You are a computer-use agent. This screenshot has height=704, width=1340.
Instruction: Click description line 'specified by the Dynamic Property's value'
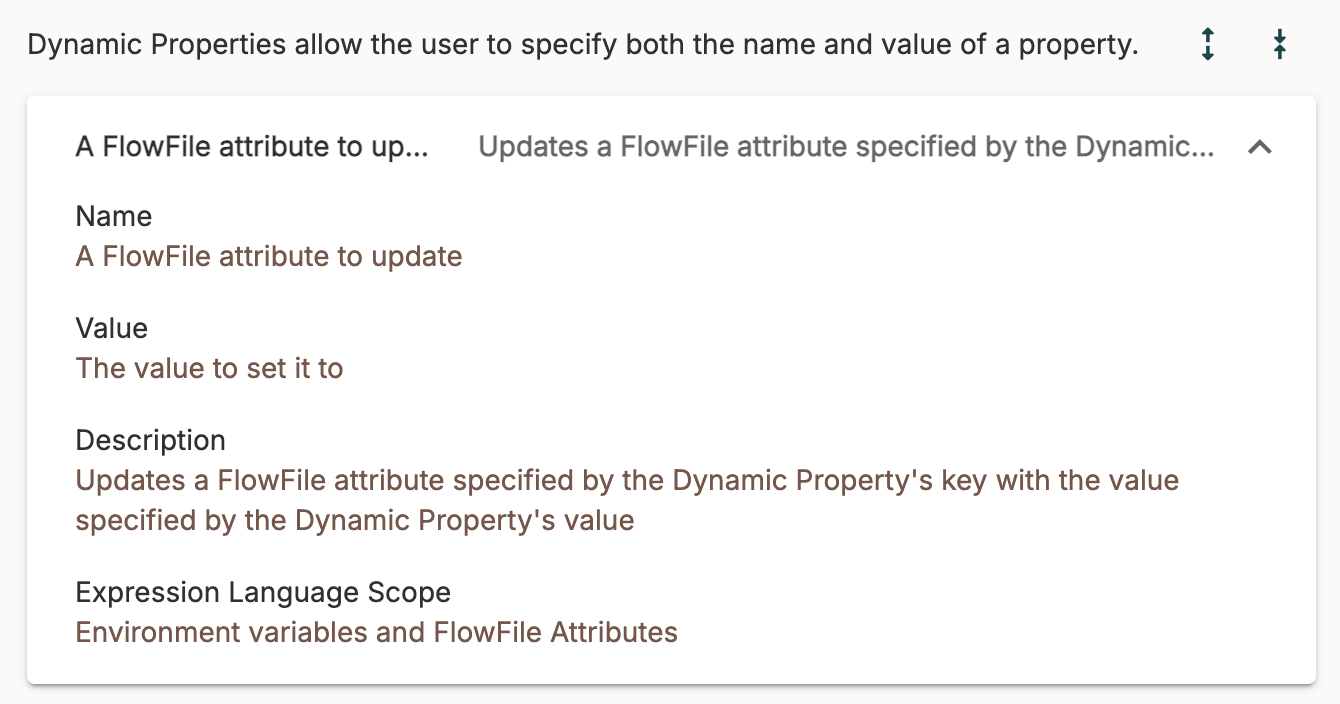tap(354, 521)
